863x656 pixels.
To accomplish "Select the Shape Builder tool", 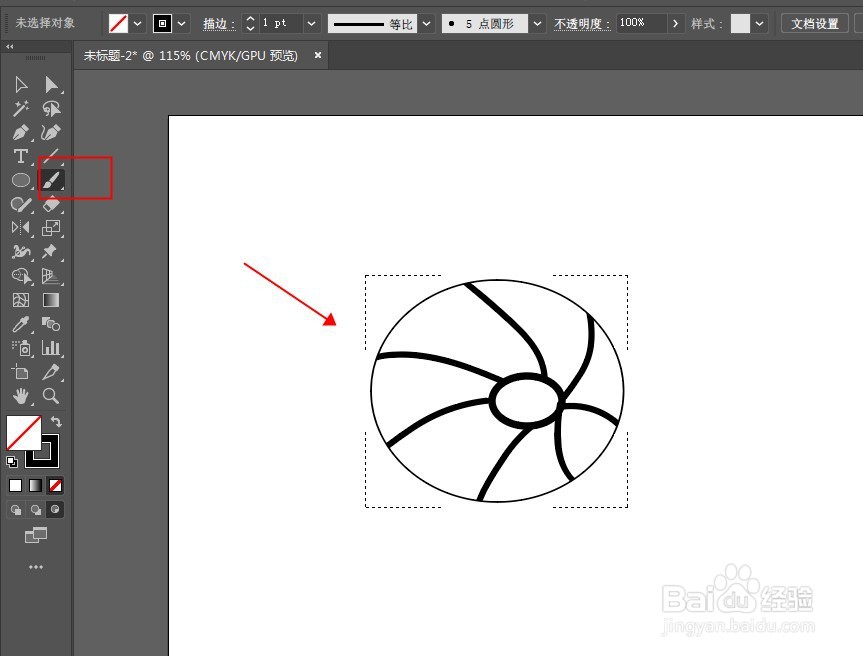I will (x=21, y=276).
